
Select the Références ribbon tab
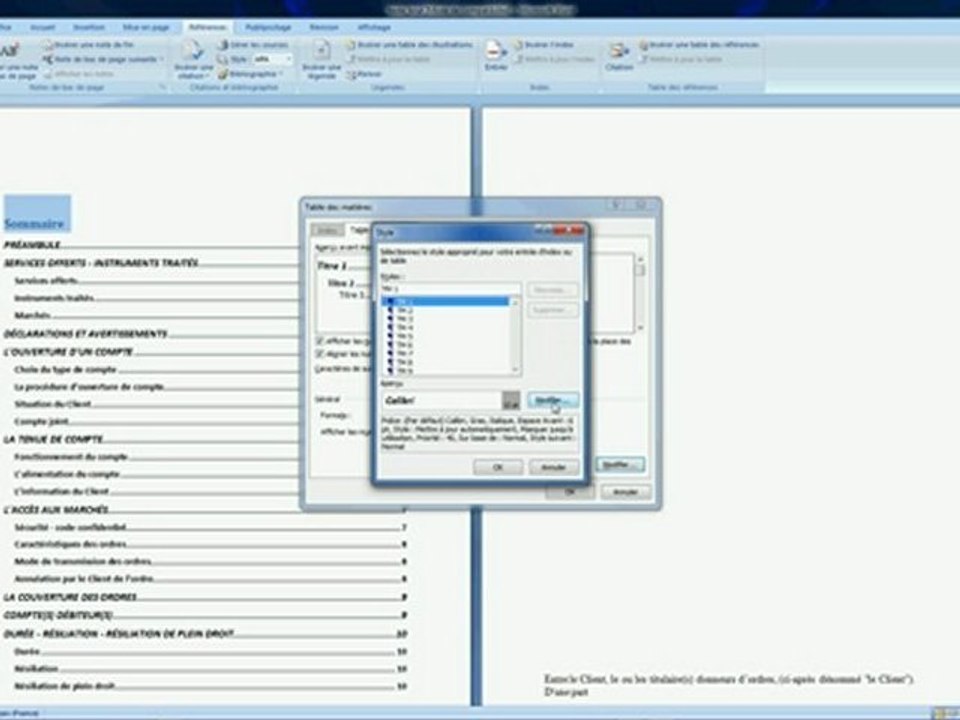[208, 28]
